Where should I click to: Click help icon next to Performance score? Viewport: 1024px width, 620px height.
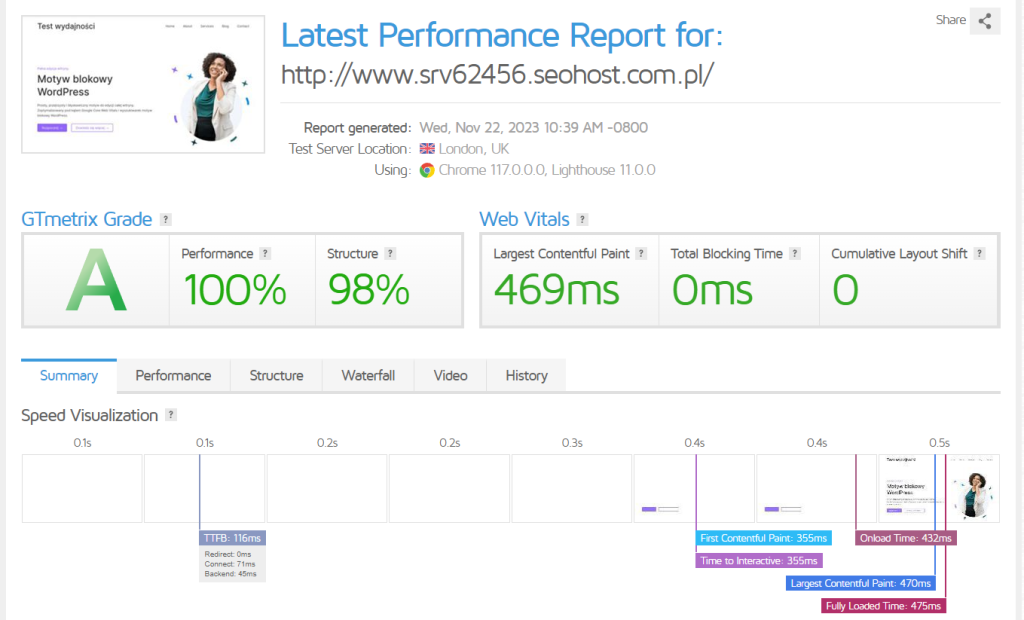pos(265,254)
